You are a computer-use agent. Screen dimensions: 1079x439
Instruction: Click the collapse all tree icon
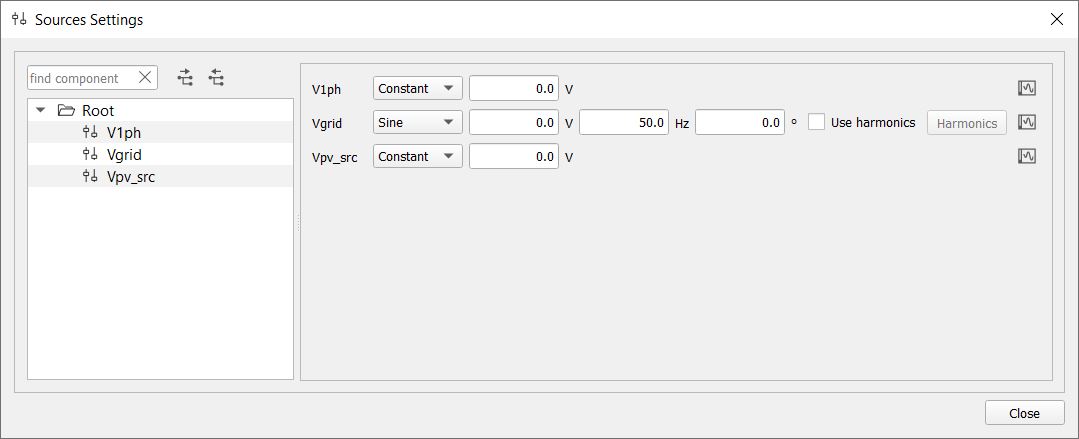click(216, 77)
